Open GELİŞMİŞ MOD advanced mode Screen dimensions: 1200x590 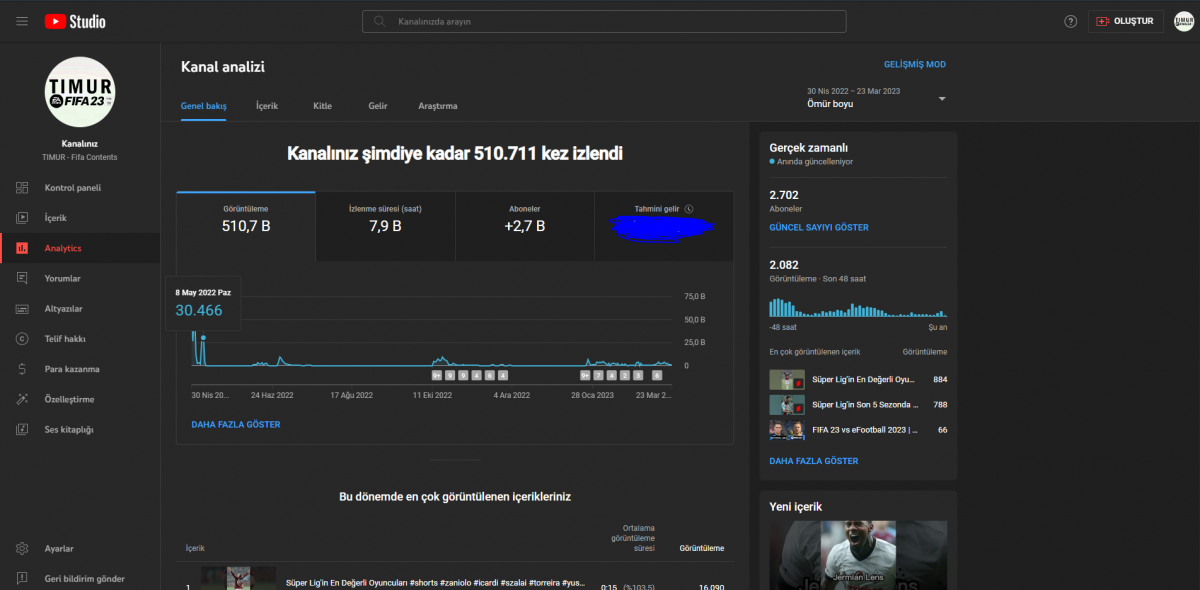point(915,64)
